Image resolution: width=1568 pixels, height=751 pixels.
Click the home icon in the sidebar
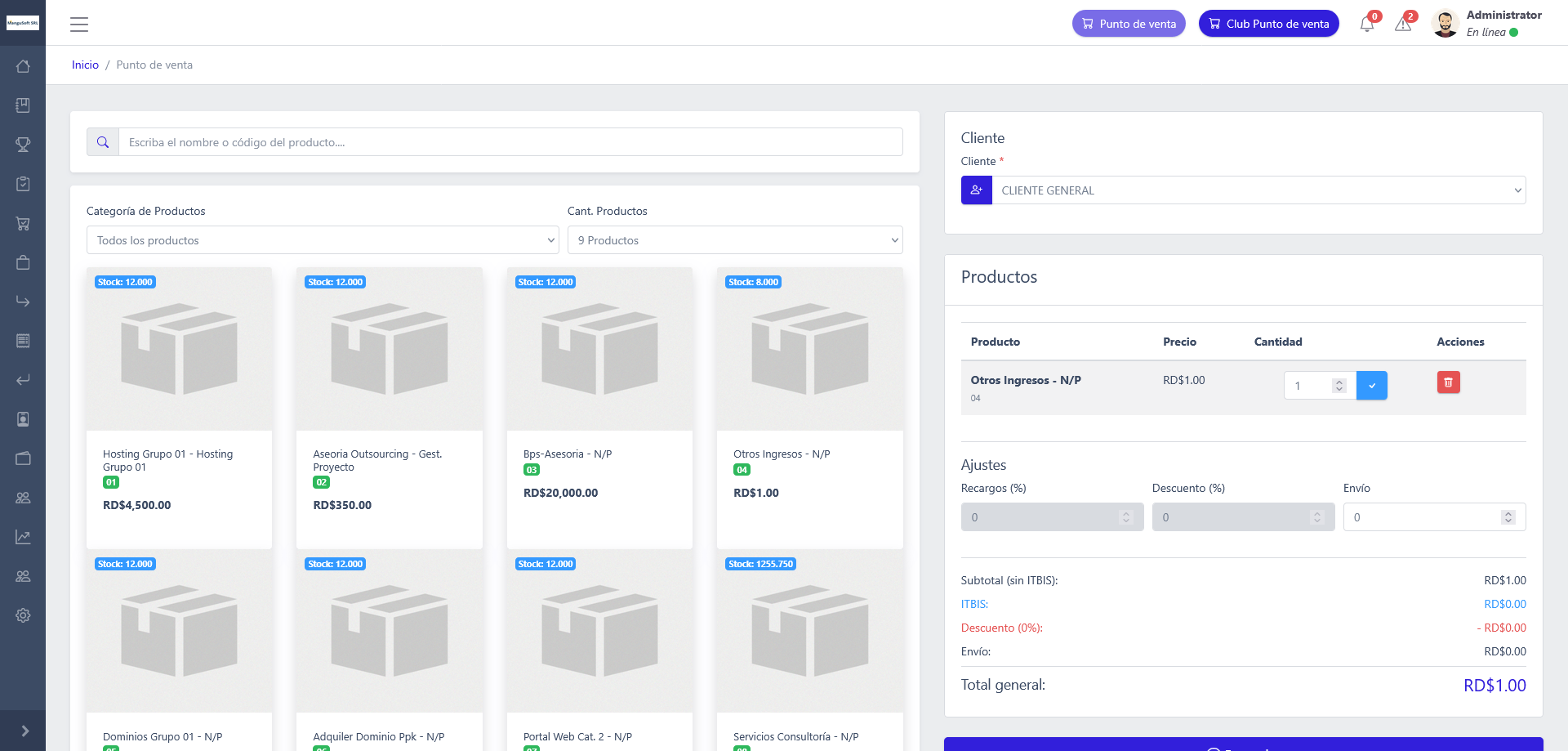tap(23, 66)
